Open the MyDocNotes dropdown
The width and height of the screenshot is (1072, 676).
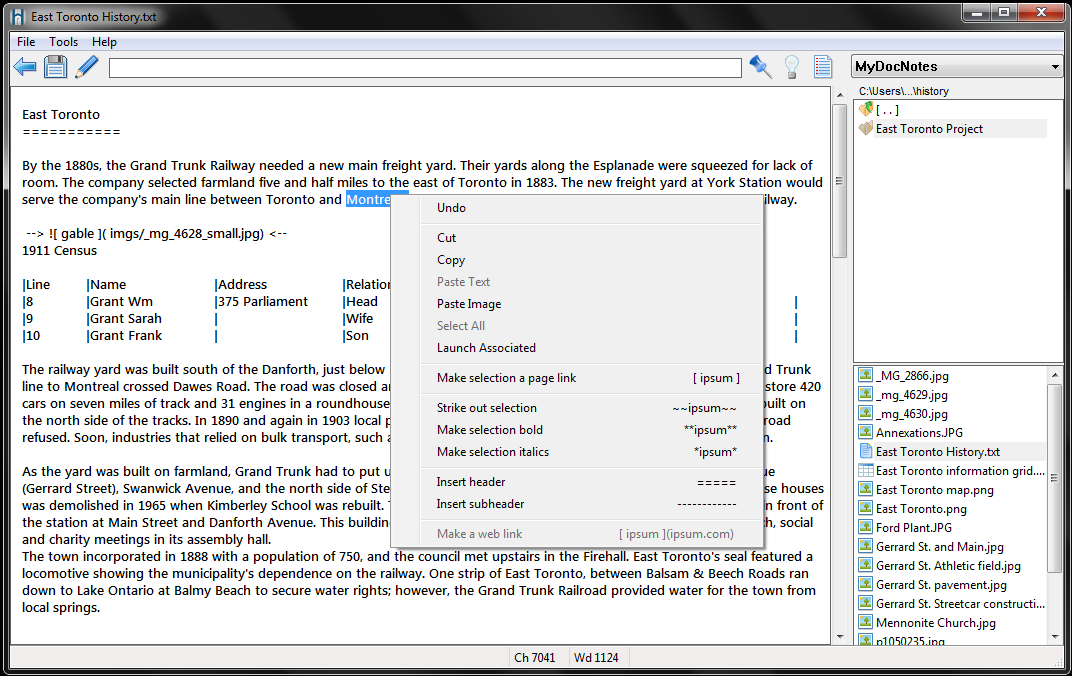coord(957,66)
